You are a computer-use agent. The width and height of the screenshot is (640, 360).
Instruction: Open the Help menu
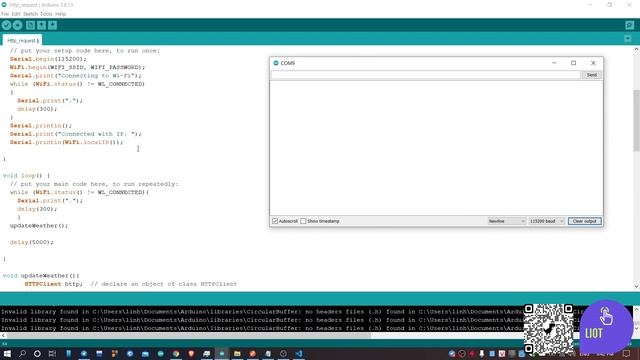(x=60, y=14)
